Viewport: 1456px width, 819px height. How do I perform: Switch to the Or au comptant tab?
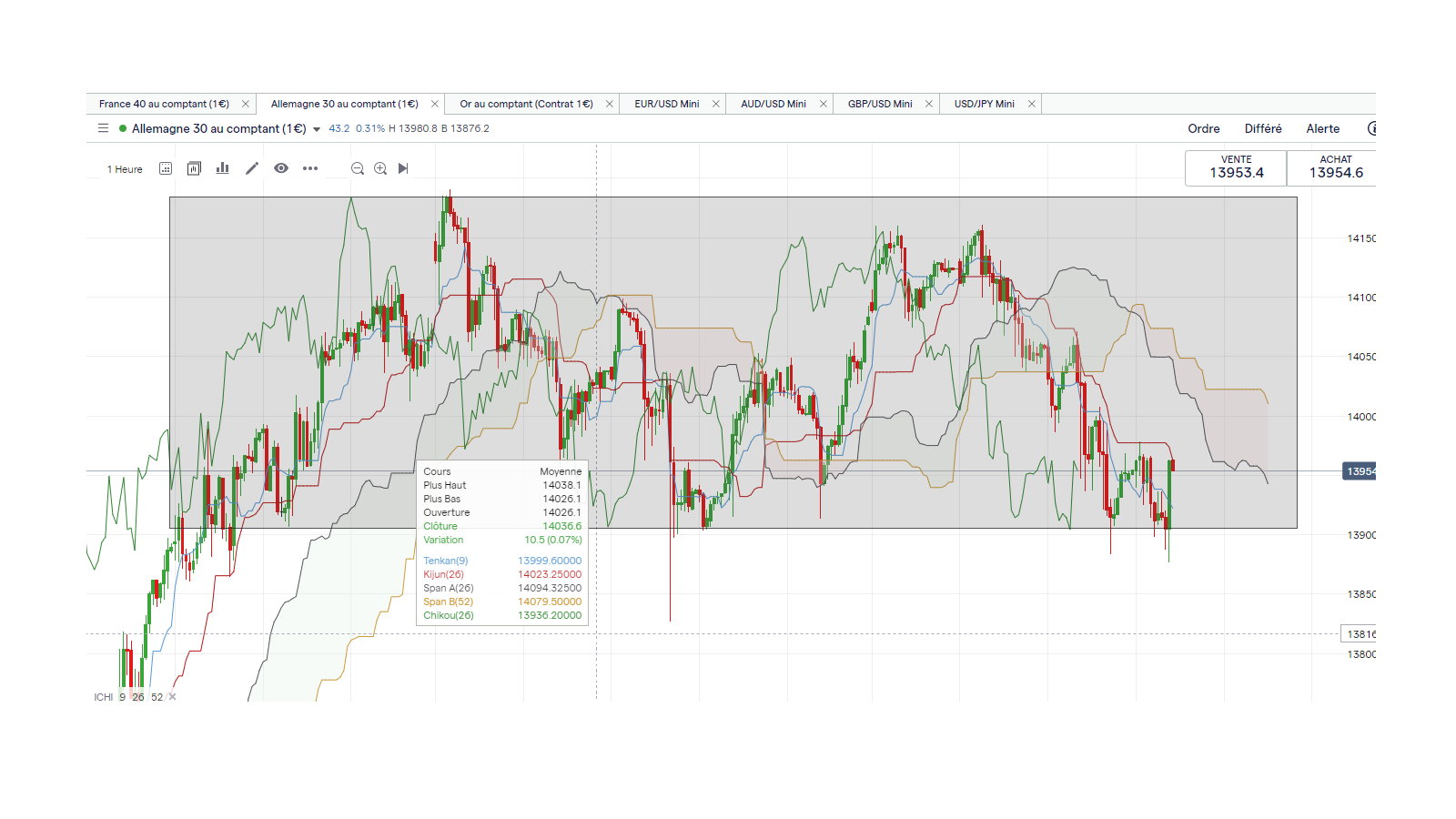click(x=526, y=104)
